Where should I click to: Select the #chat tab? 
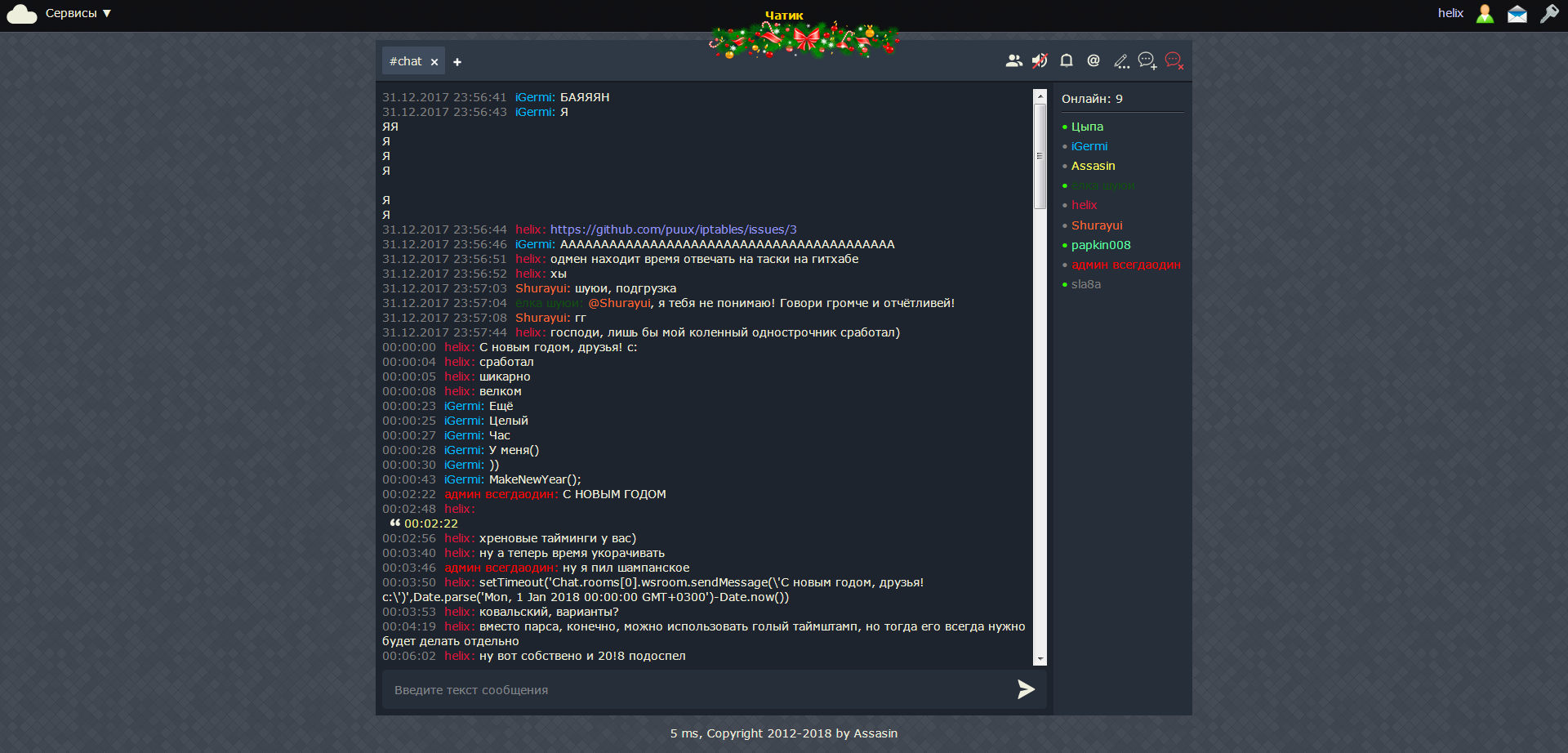tap(406, 61)
